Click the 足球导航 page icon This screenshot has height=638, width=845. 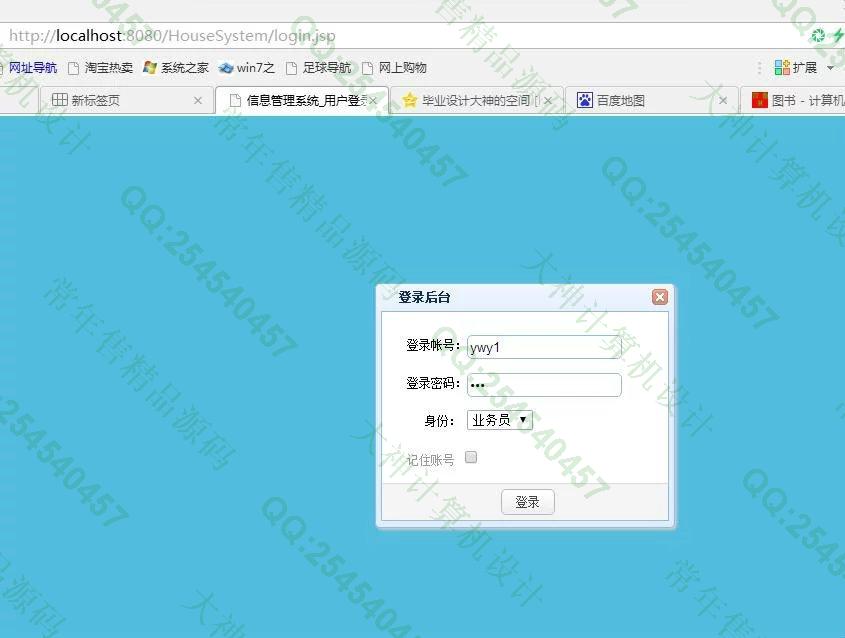[x=292, y=68]
